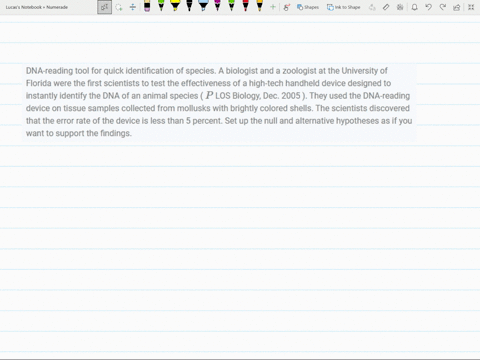
Task: Start Ink Replay
Action: click(x=400, y=7)
